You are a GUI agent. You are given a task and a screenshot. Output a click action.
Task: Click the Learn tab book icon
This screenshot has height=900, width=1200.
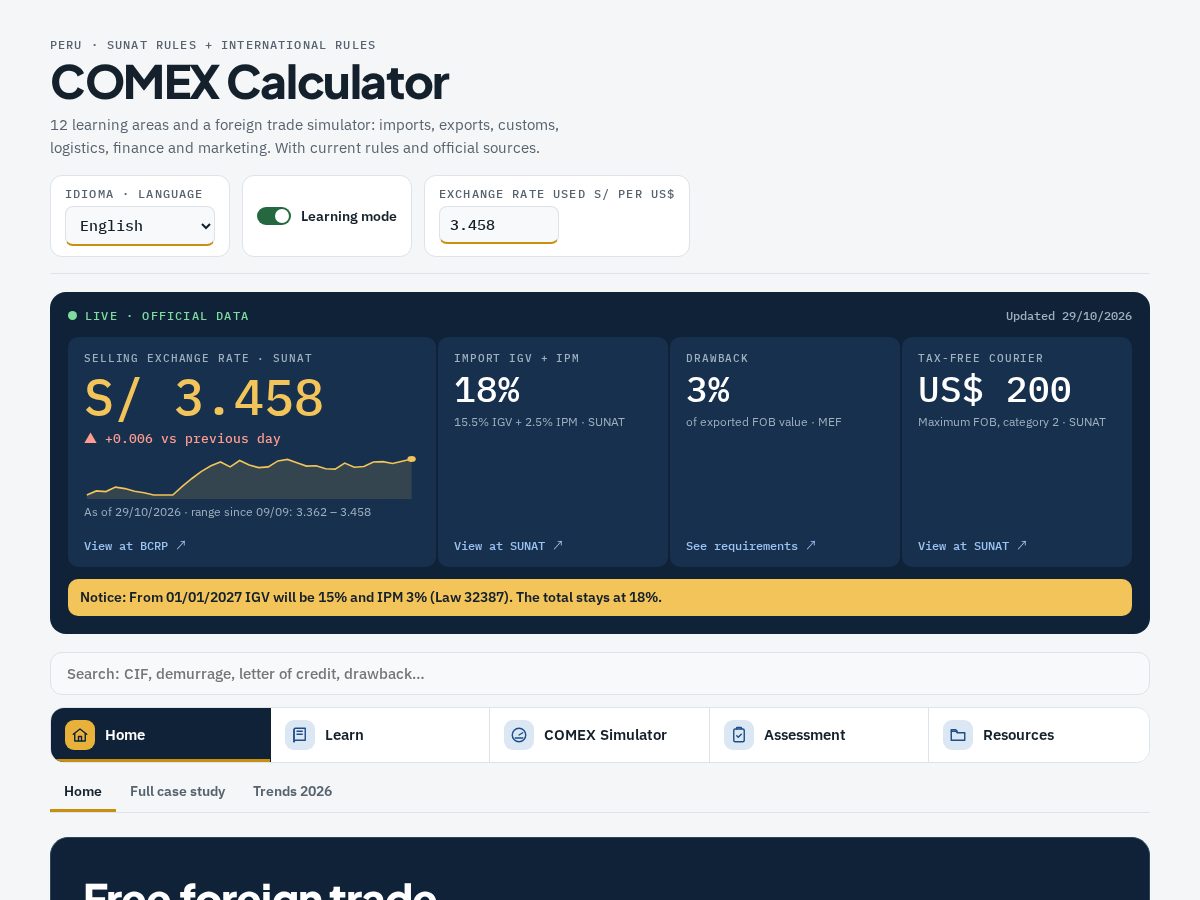coord(300,735)
